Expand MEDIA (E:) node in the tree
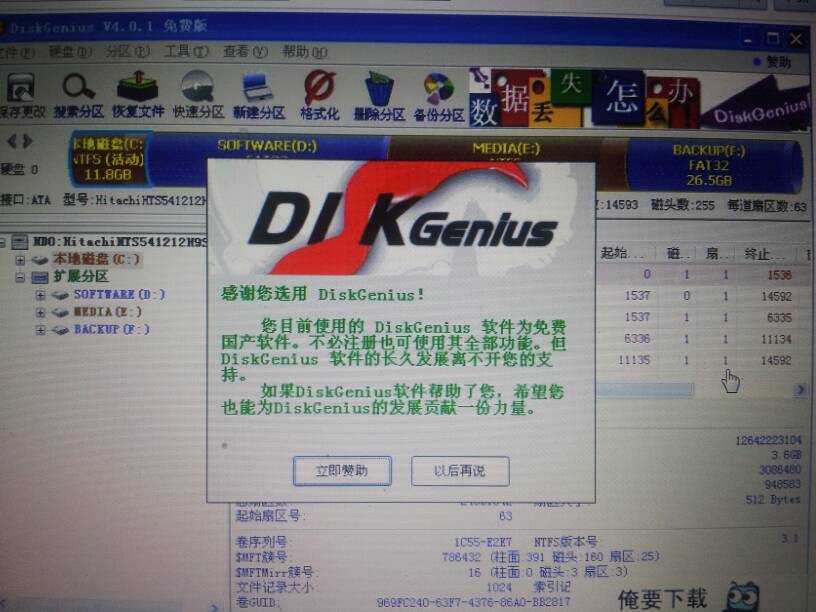 [x=40, y=312]
